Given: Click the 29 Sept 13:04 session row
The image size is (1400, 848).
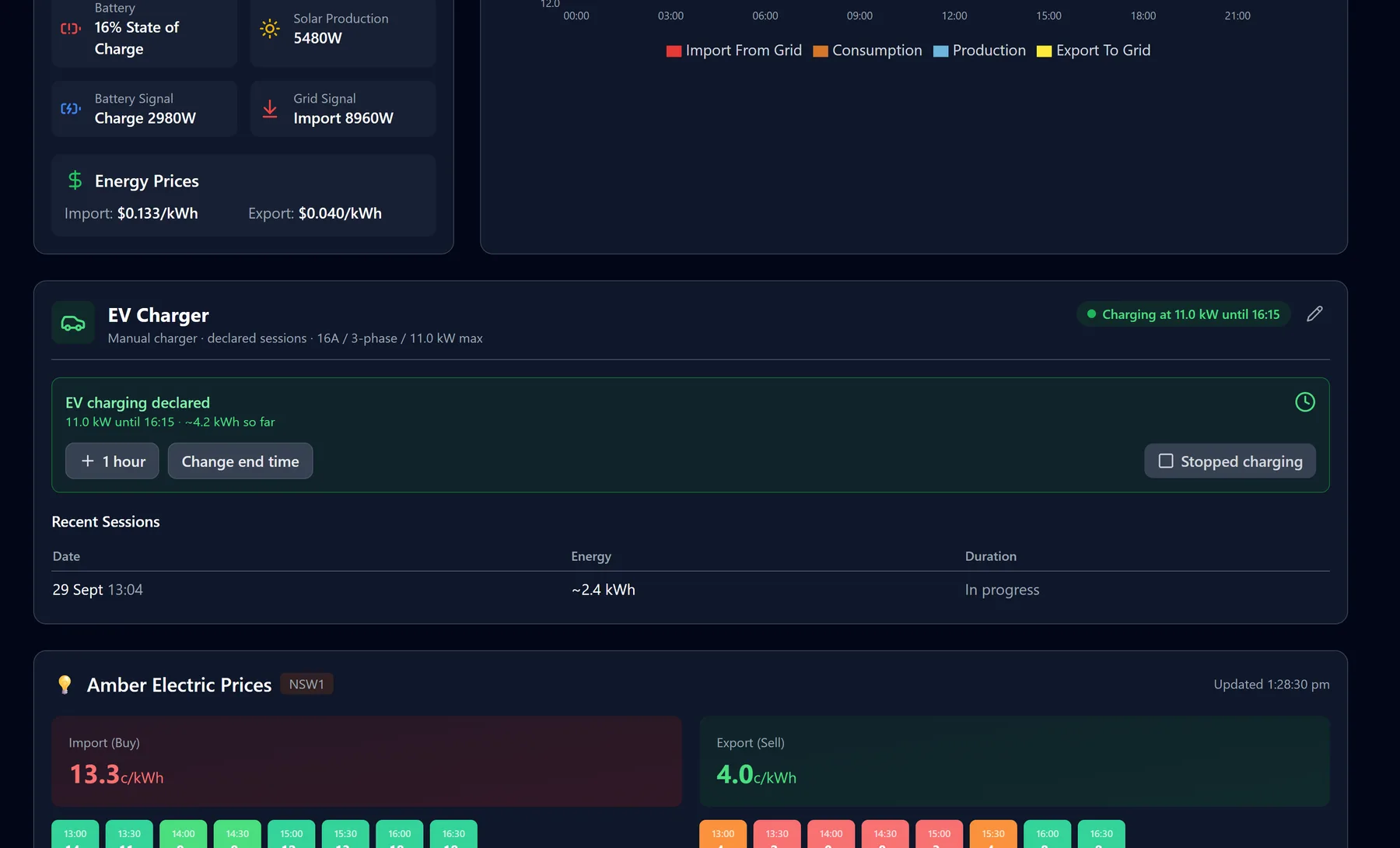Looking at the screenshot, I should (x=691, y=590).
